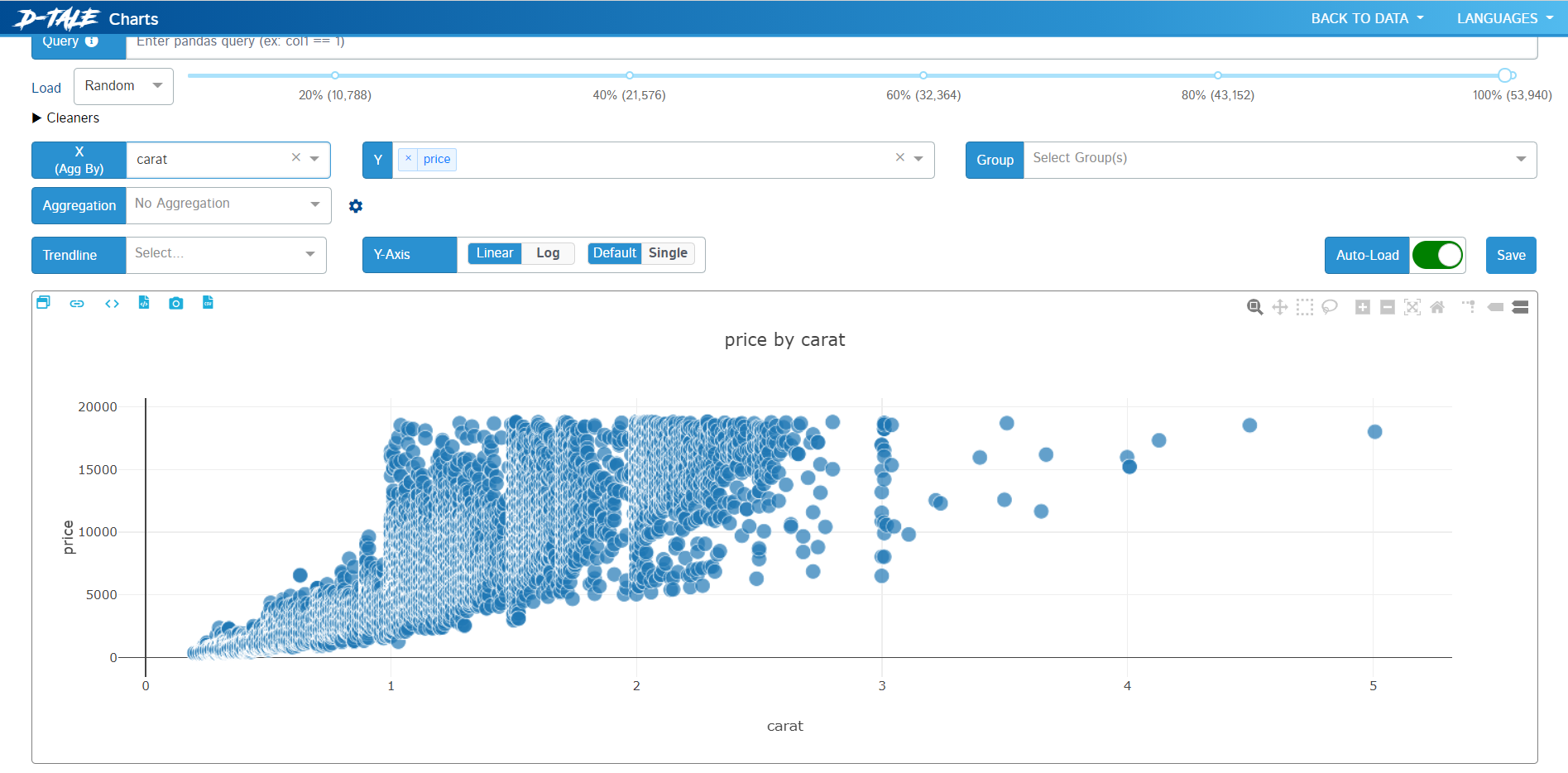Open the BACK TO DATA menu
1568x773 pixels.
click(x=1367, y=18)
